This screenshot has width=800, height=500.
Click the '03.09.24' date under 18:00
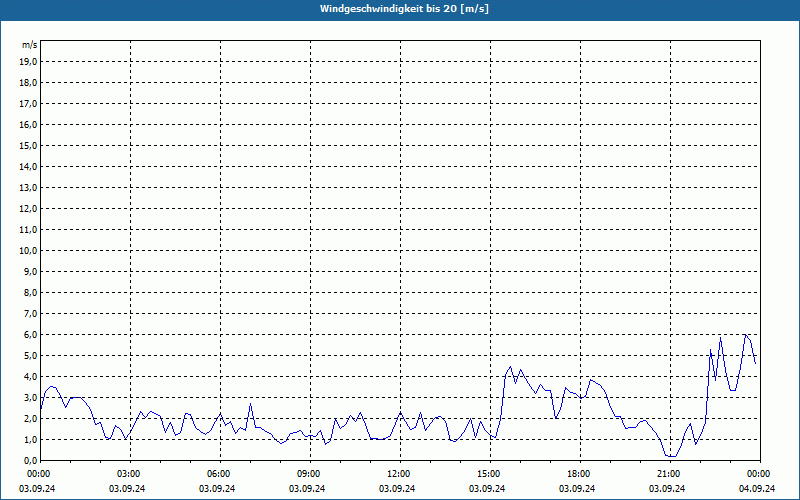(578, 489)
